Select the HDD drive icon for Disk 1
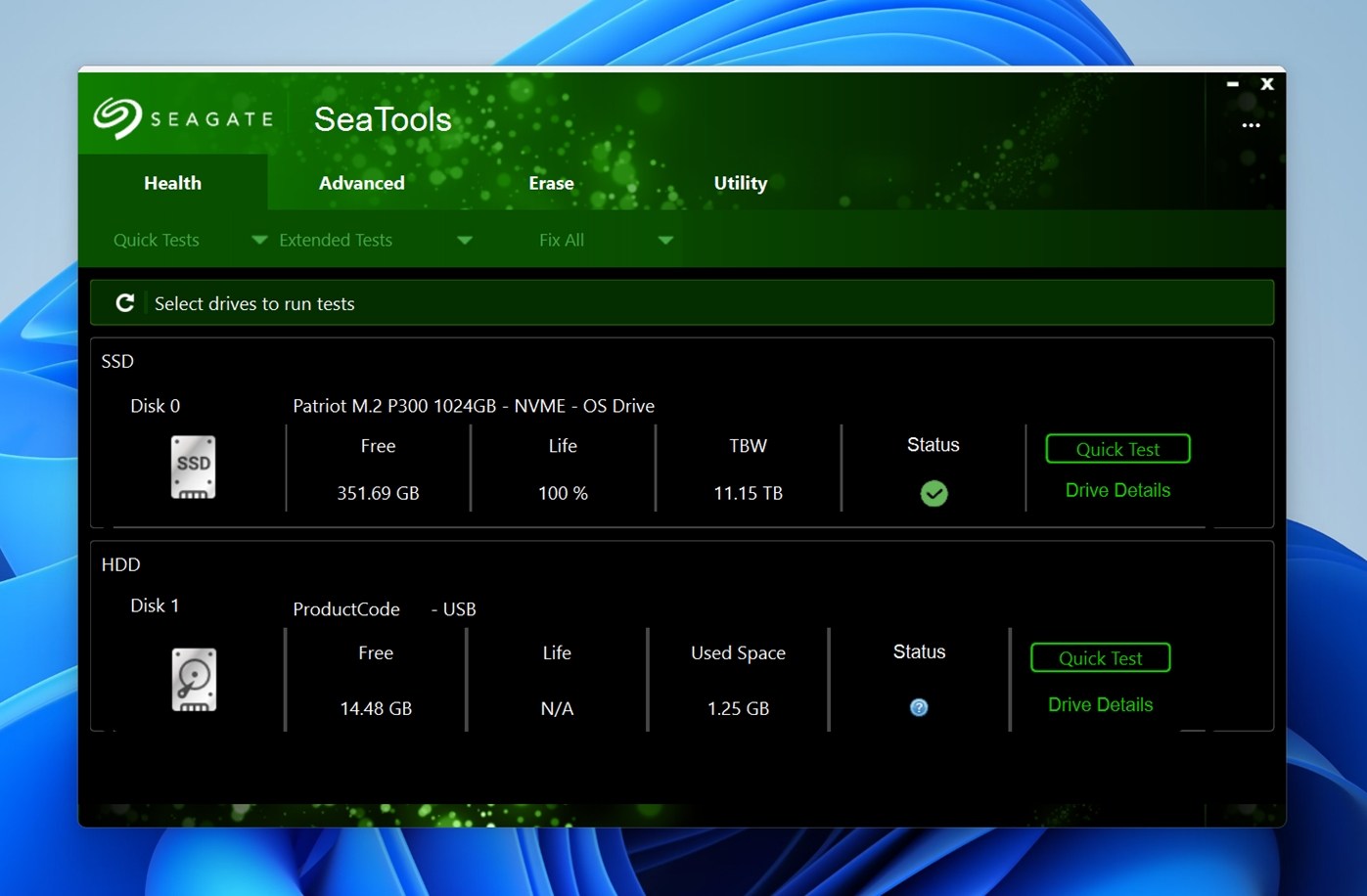1367x896 pixels. [x=194, y=679]
